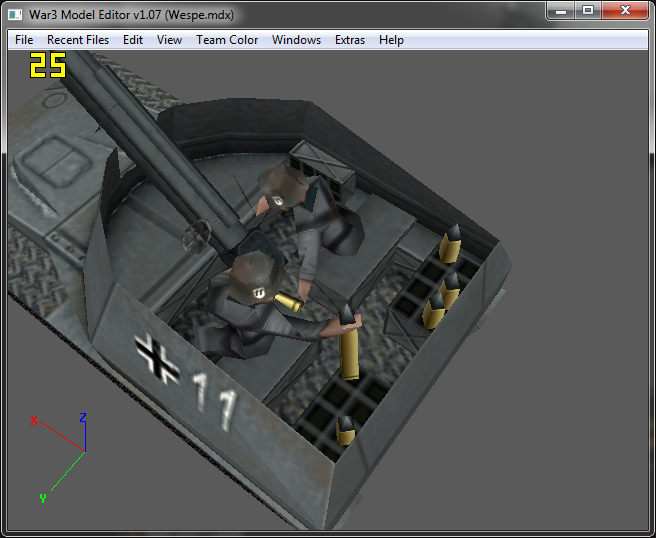This screenshot has height=538, width=656.
Task: Minimize the War3 Model Editor window
Action: [561, 10]
